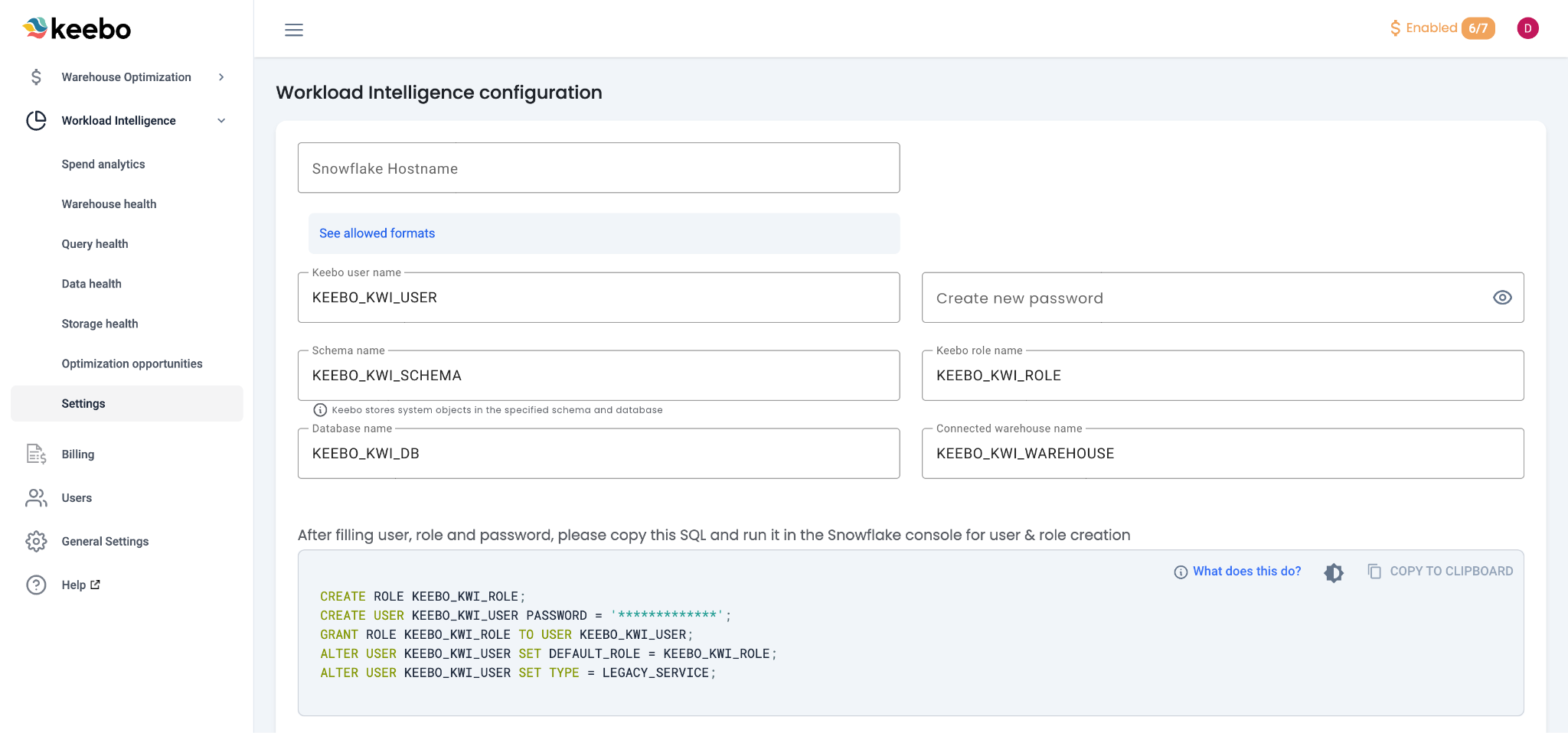Expand See allowed formats panel
Viewport: 1568px width, 733px height.
click(x=377, y=233)
